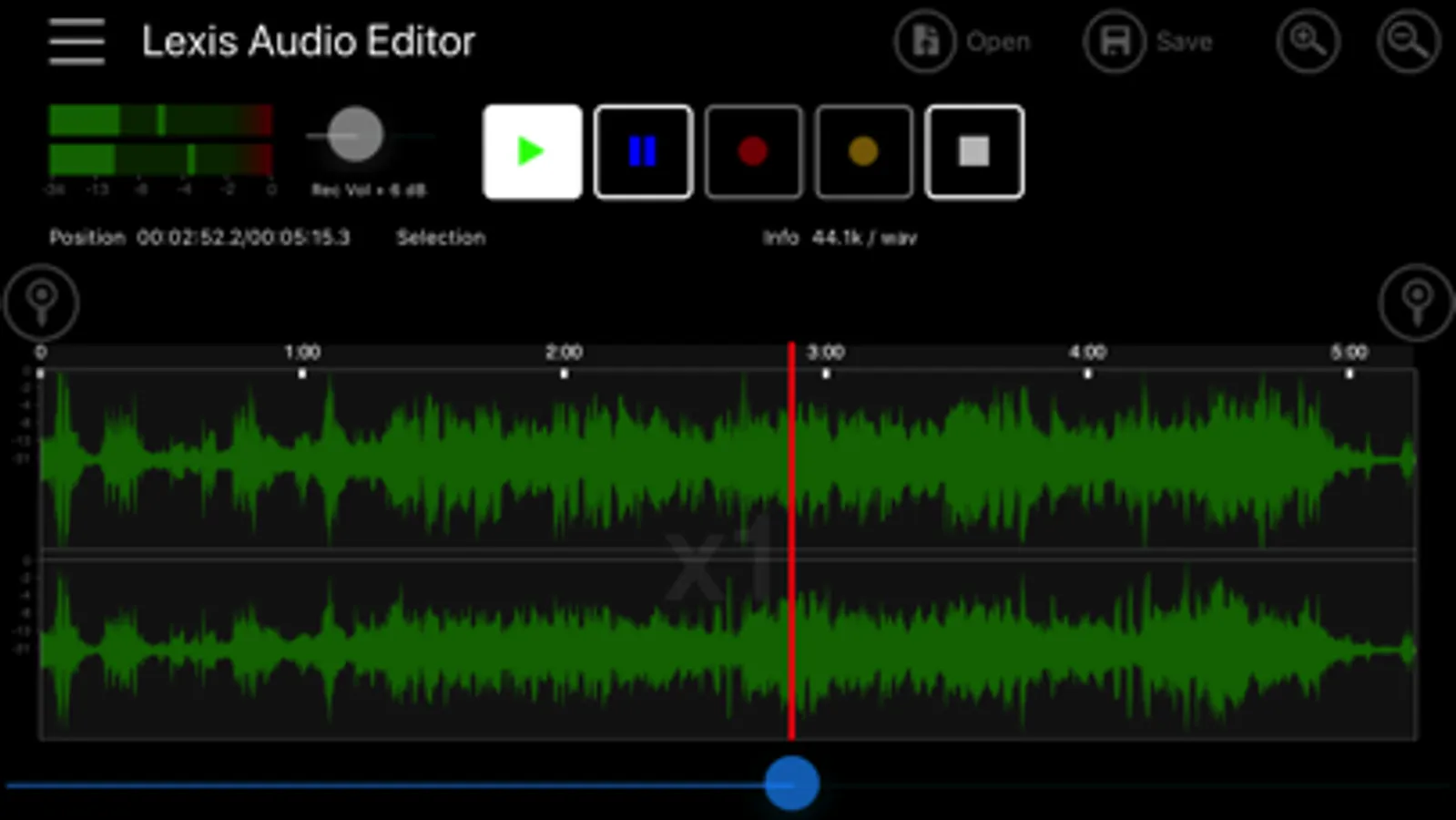The image size is (1456, 820).
Task: Click the Info 44.1k / wav text
Action: 840,238
